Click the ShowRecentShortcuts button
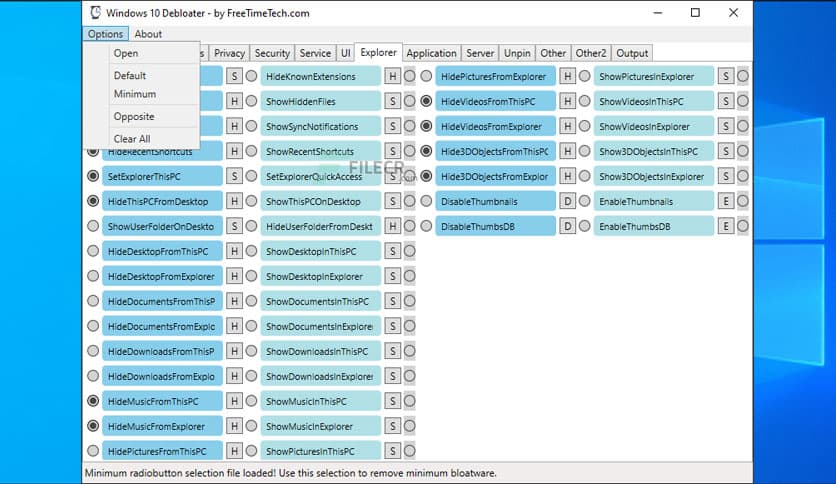 click(320, 151)
